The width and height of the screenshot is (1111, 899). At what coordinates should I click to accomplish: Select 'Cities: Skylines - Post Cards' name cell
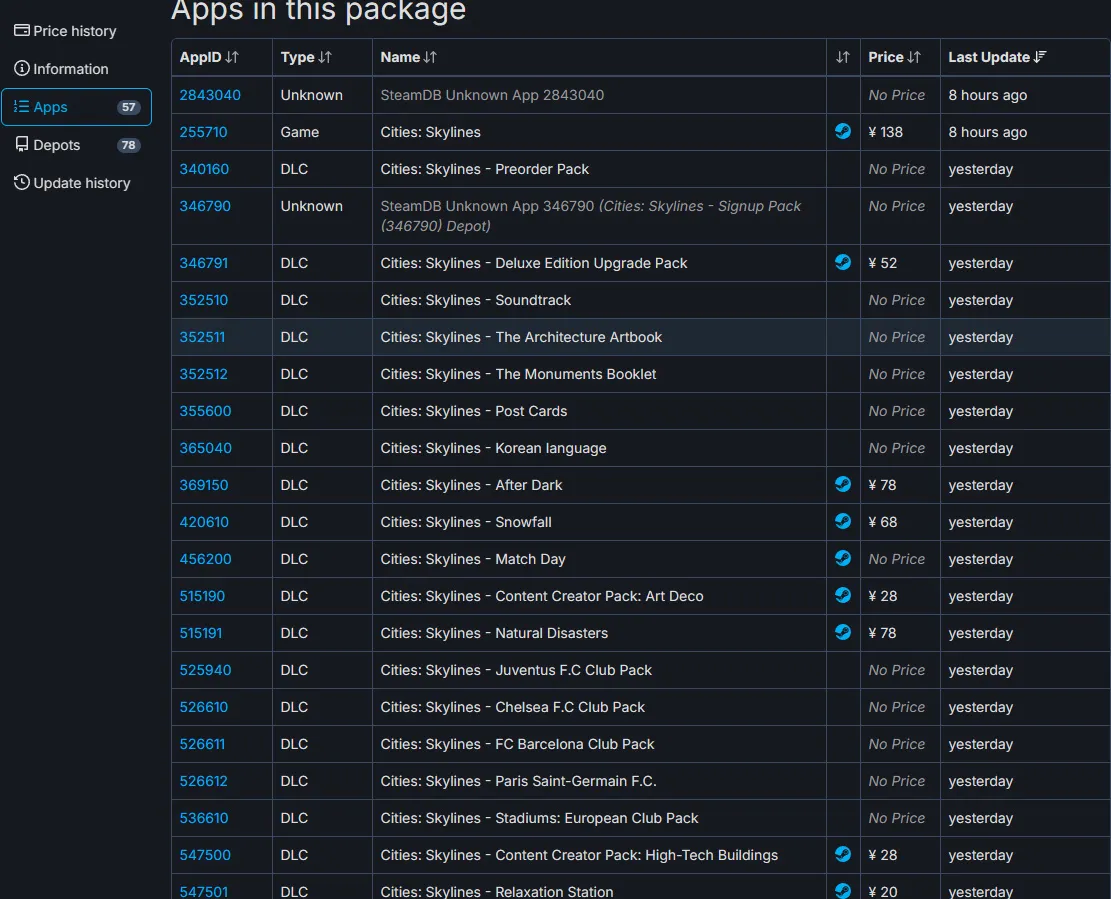click(x=599, y=411)
